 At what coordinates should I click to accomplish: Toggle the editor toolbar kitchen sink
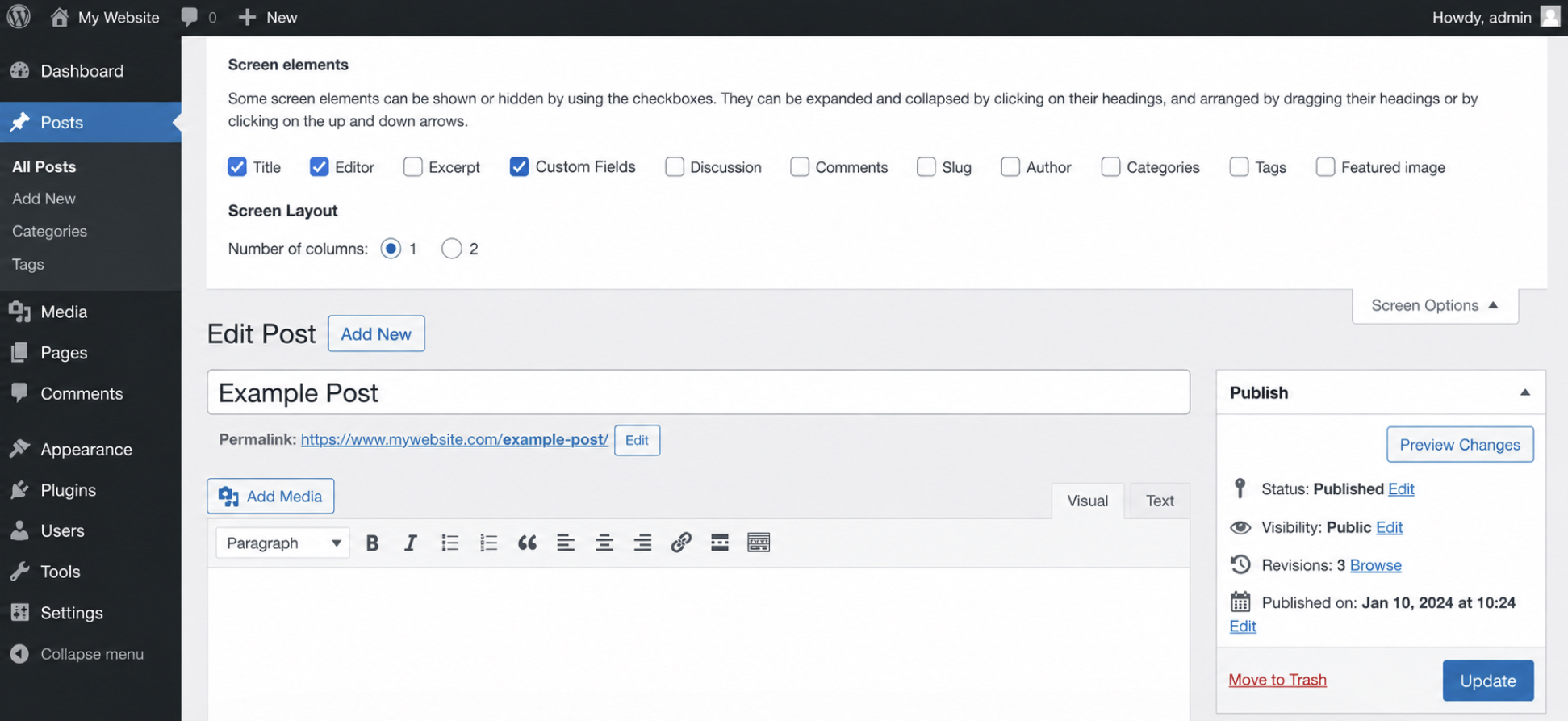tap(759, 543)
